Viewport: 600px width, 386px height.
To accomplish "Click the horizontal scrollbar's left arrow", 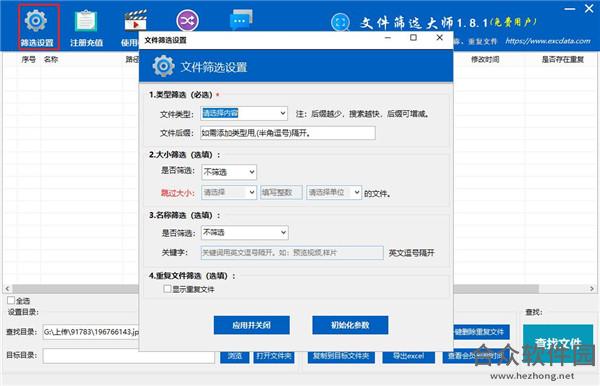I will point(7,288).
